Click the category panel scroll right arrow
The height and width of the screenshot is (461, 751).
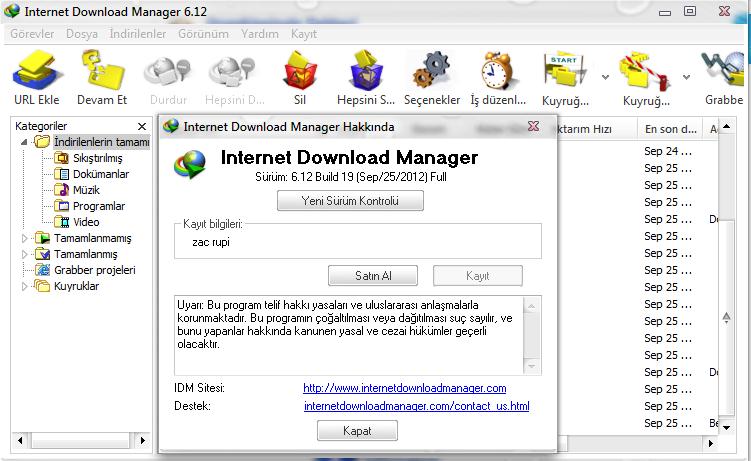pos(142,440)
